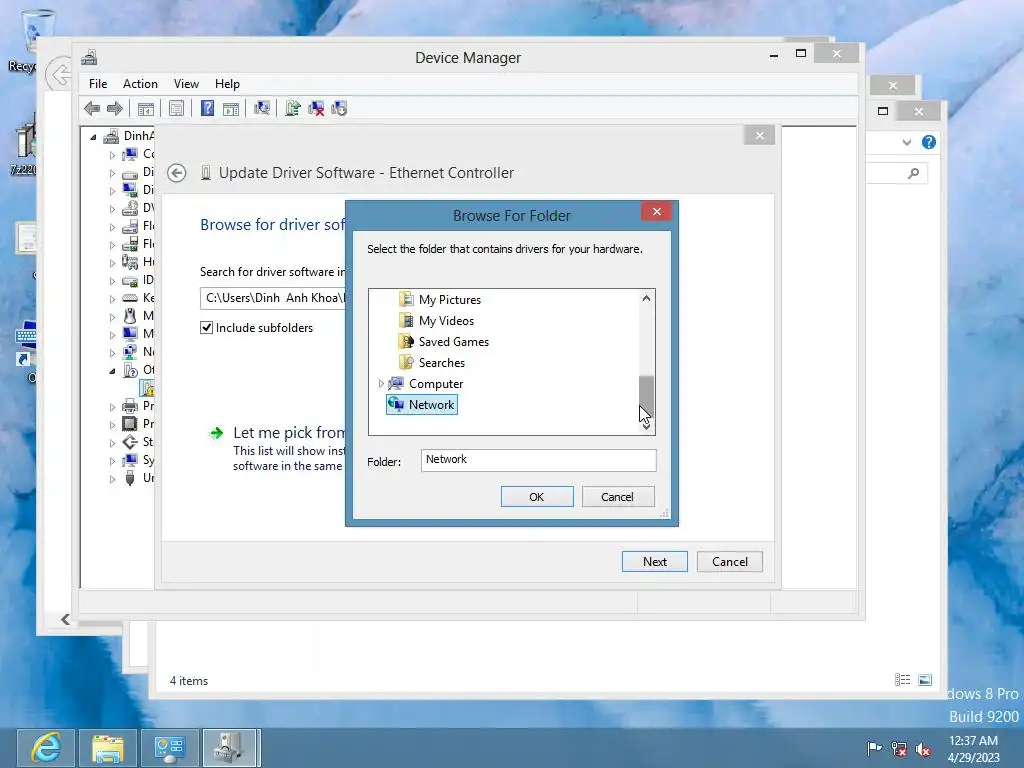Click Next in Update Driver Software wizard
This screenshot has height=768, width=1024.
tap(654, 562)
